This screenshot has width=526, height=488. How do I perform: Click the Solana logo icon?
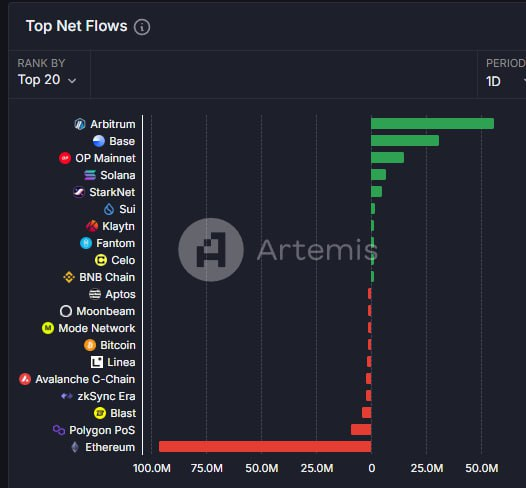(90, 175)
